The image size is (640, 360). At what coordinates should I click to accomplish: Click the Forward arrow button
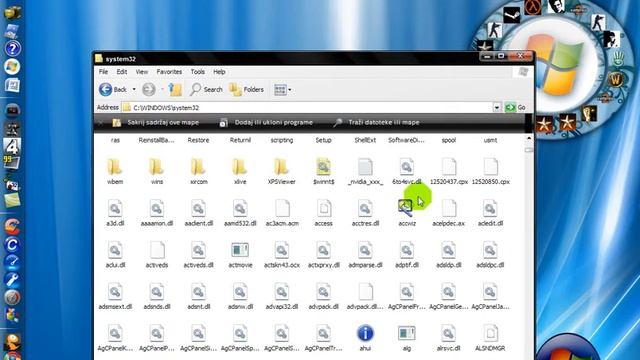point(149,89)
